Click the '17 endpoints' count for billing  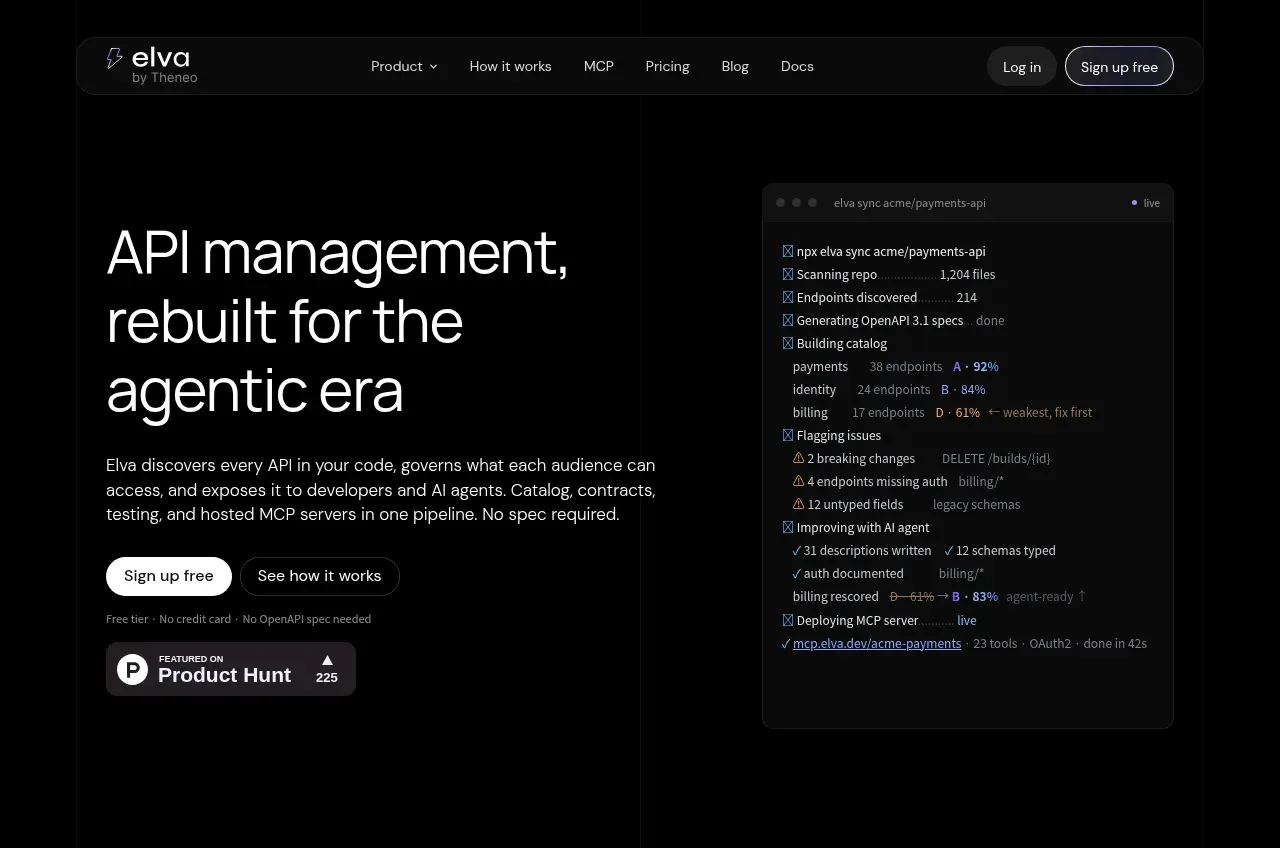coord(888,413)
